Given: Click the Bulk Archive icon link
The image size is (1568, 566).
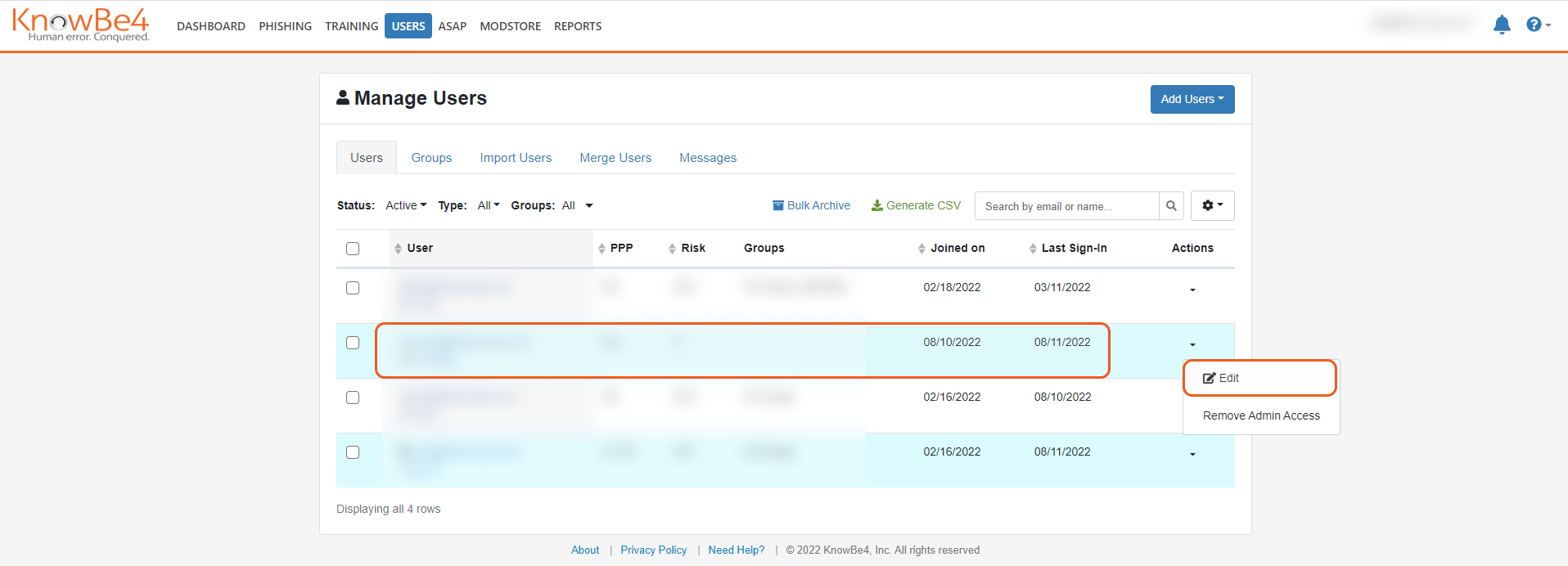Looking at the screenshot, I should [x=811, y=205].
